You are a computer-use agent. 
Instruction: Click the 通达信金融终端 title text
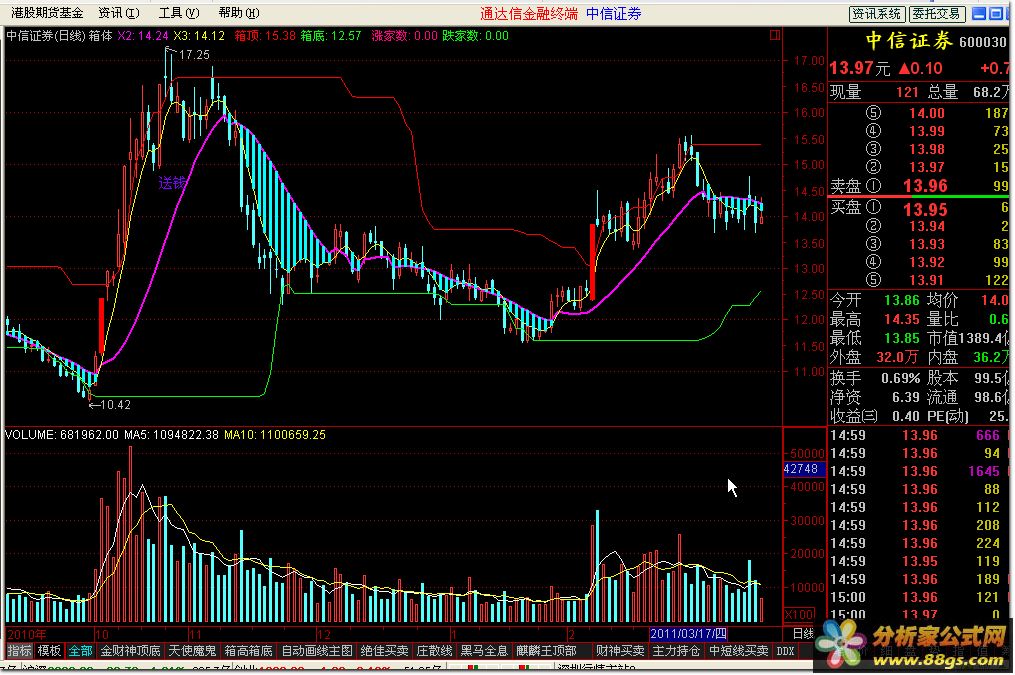pyautogui.click(x=529, y=14)
